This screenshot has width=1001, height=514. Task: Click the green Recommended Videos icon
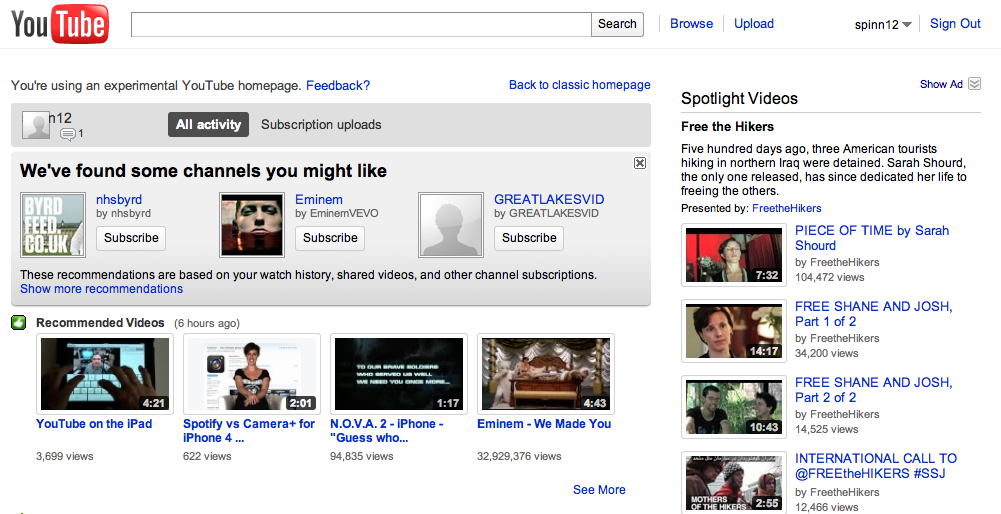click(x=19, y=322)
